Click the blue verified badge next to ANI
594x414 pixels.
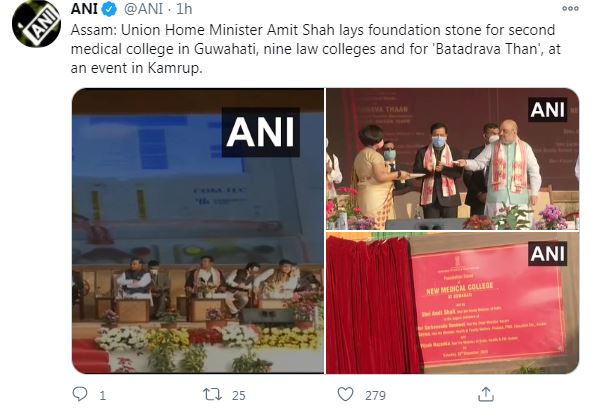click(110, 9)
